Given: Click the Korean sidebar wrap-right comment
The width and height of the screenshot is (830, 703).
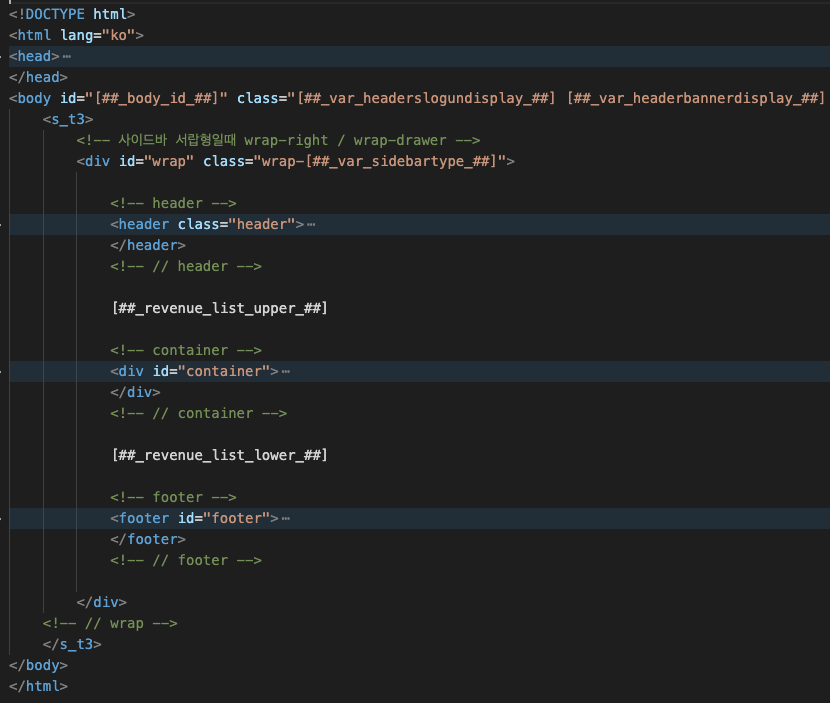Looking at the screenshot, I should coord(278,140).
